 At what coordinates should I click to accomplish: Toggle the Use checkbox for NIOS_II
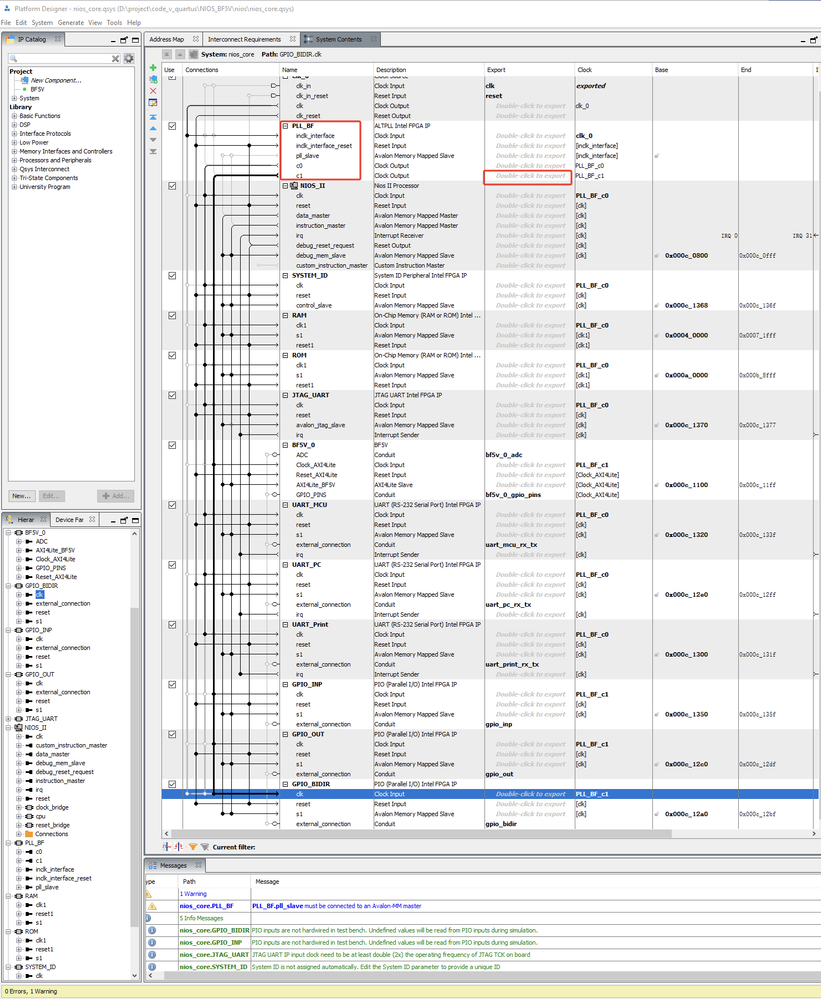(x=172, y=186)
